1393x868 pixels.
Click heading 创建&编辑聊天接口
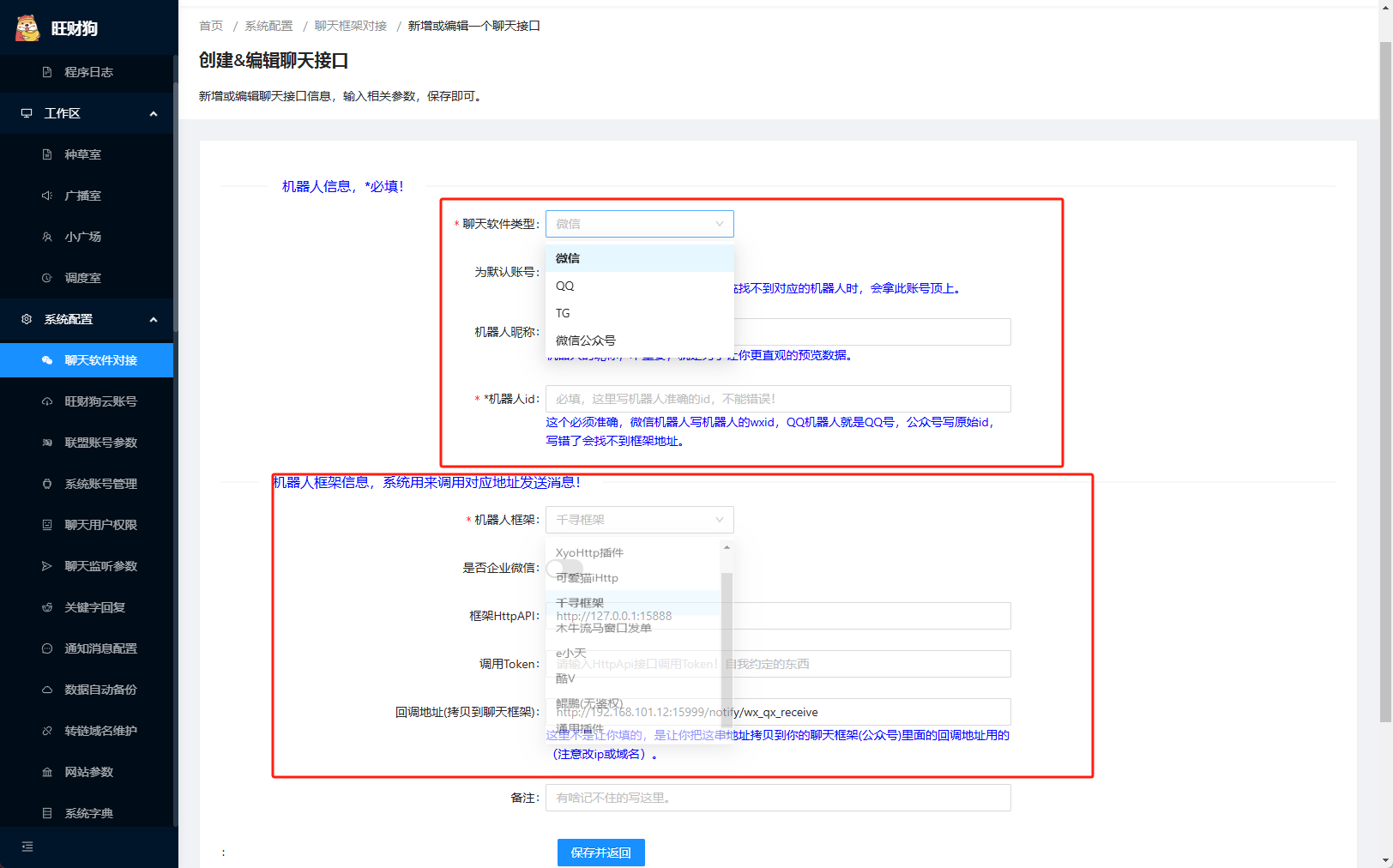274,60
